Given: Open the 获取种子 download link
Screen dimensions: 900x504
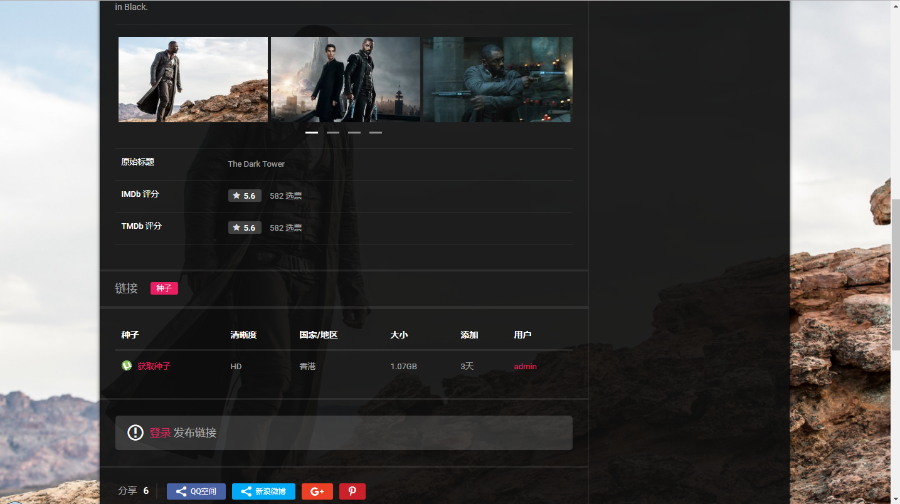Looking at the screenshot, I should click(154, 366).
